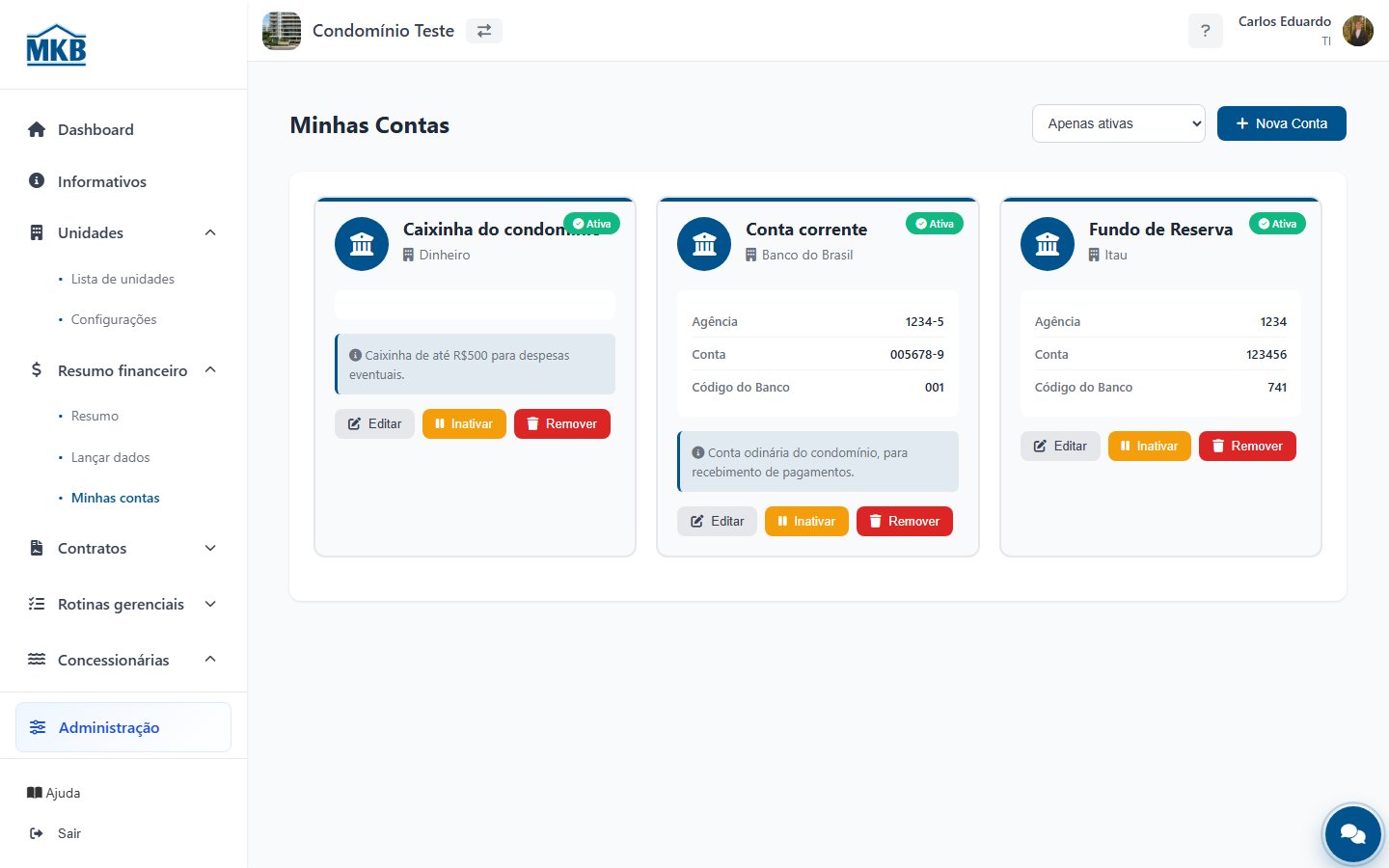The height and width of the screenshot is (868, 1389).
Task: Click the Rotinas gerenciais checklist icon
Action: tap(37, 604)
